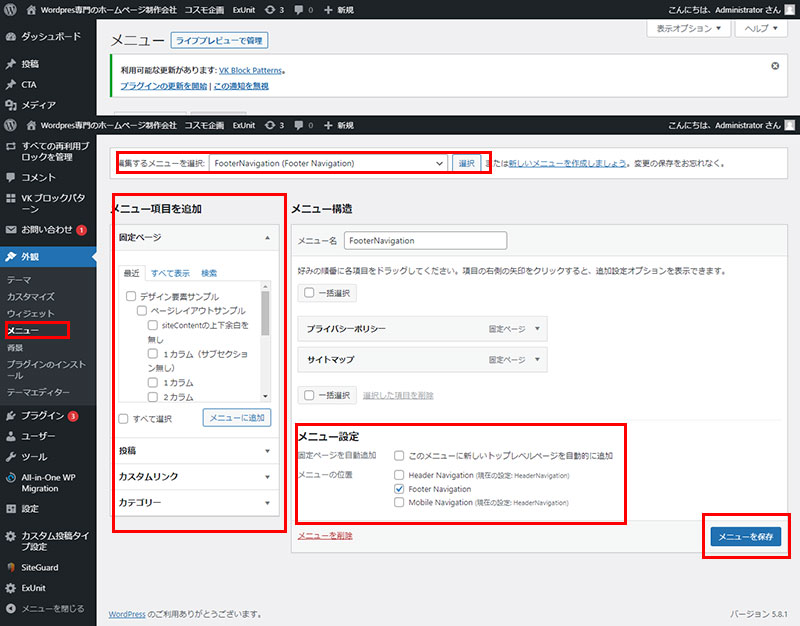This screenshot has height=626, width=800.
Task: Dismiss the update notice with close icon
Action: click(775, 66)
